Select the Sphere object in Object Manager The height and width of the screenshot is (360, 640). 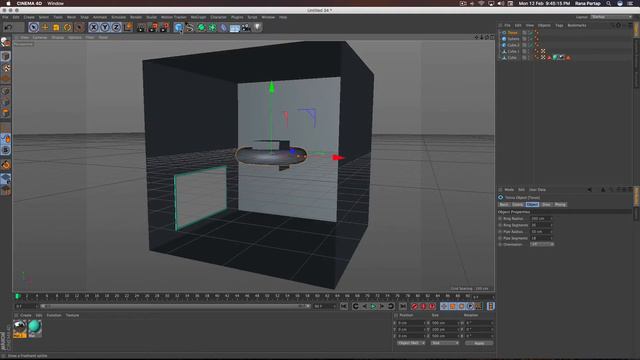(513, 39)
